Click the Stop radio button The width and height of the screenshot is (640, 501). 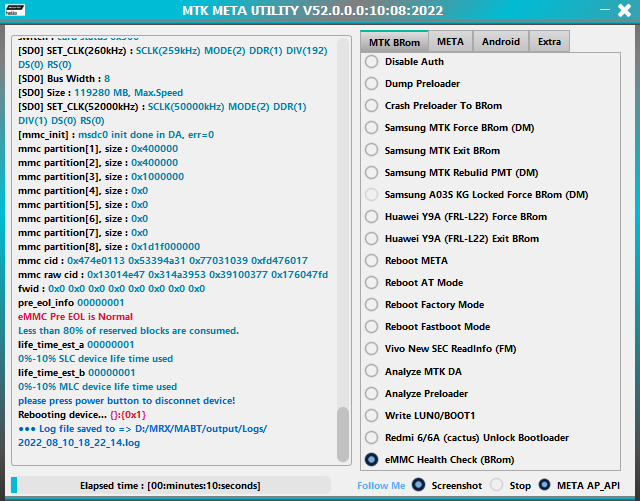click(x=497, y=485)
